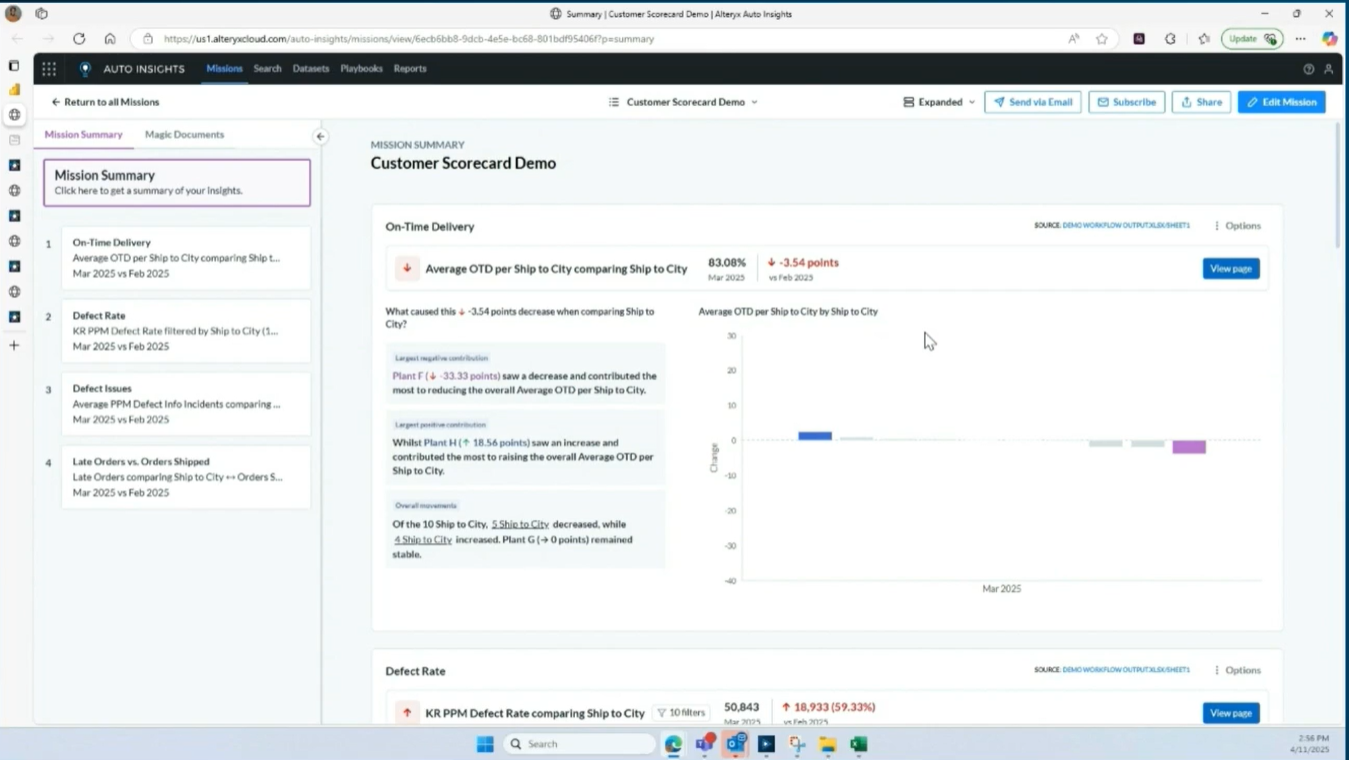Open the Customer Scorecard Demo mission dropdown
The height and width of the screenshot is (760, 1349).
pyautogui.click(x=683, y=102)
